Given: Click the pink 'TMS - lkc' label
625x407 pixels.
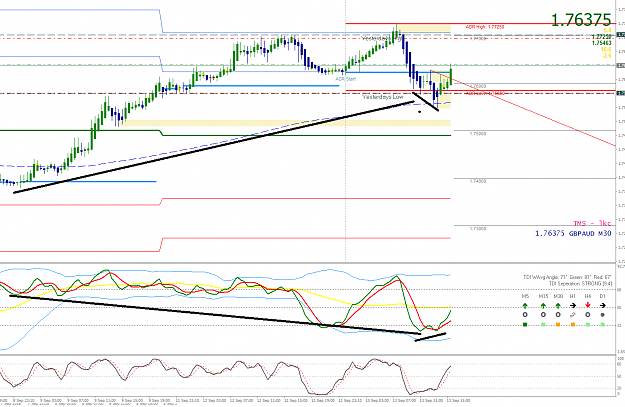Looking at the screenshot, I should click(x=592, y=224).
